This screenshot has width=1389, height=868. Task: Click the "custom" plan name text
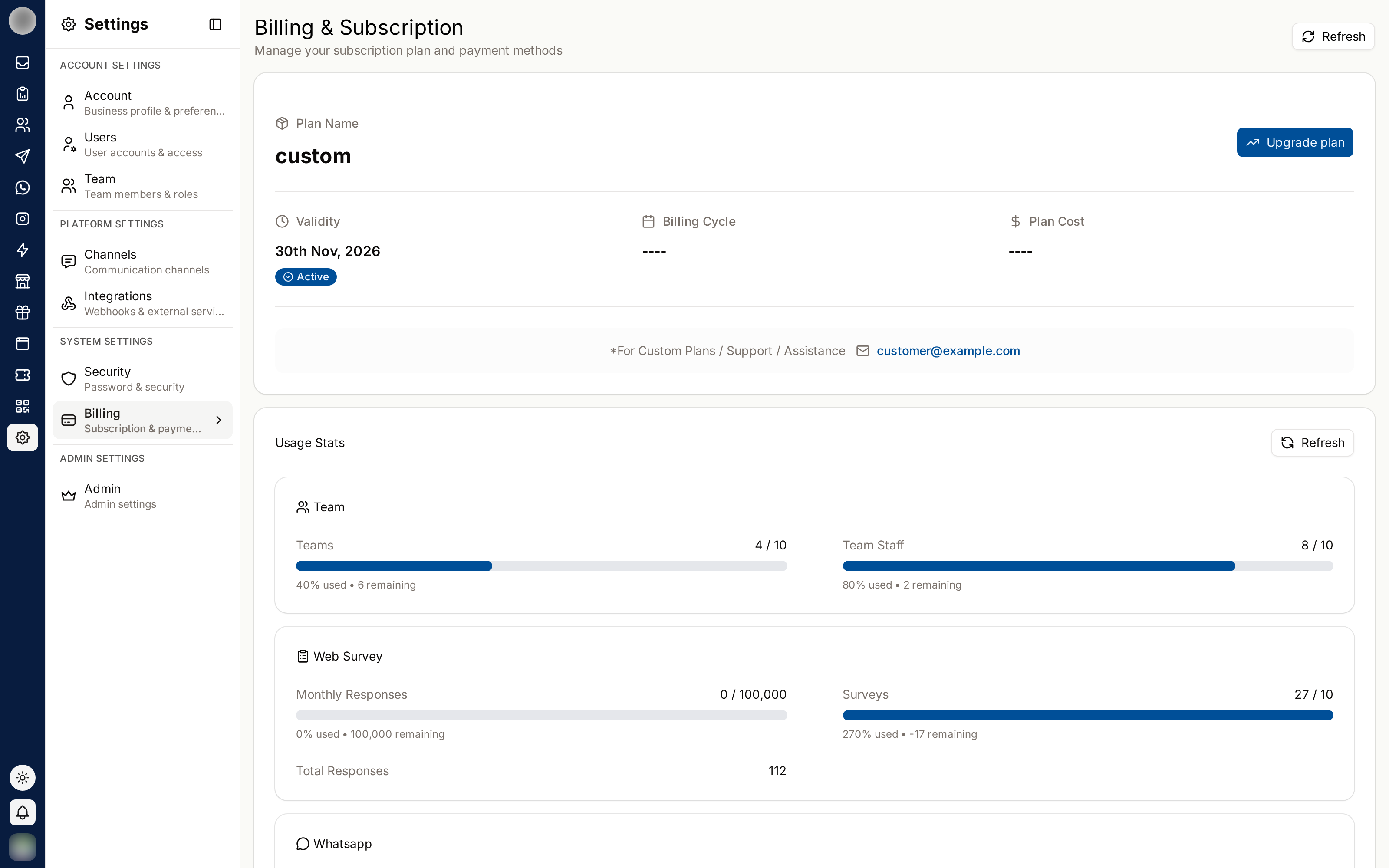pos(313,156)
